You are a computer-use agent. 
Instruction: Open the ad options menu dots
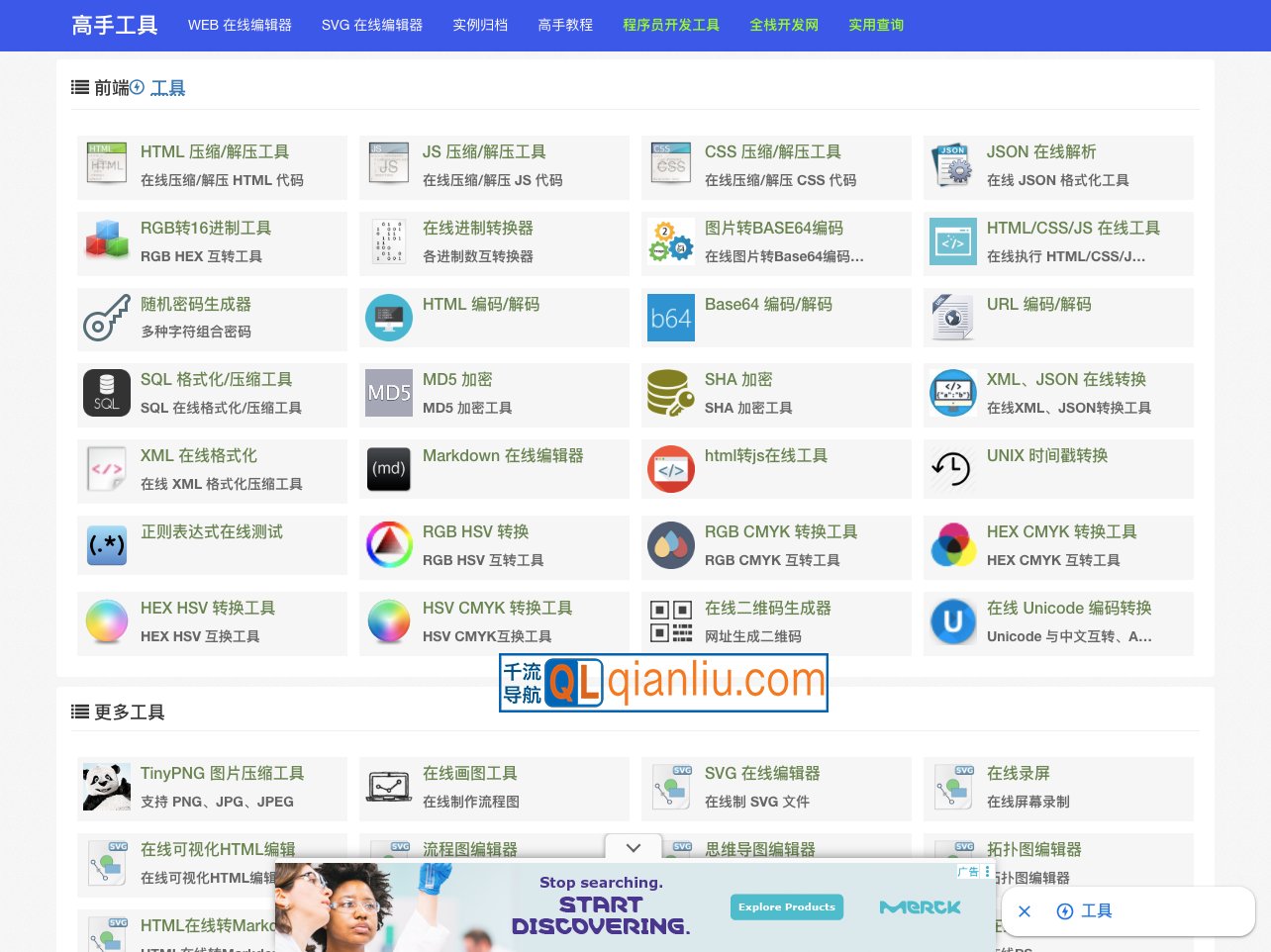pyautogui.click(x=987, y=872)
